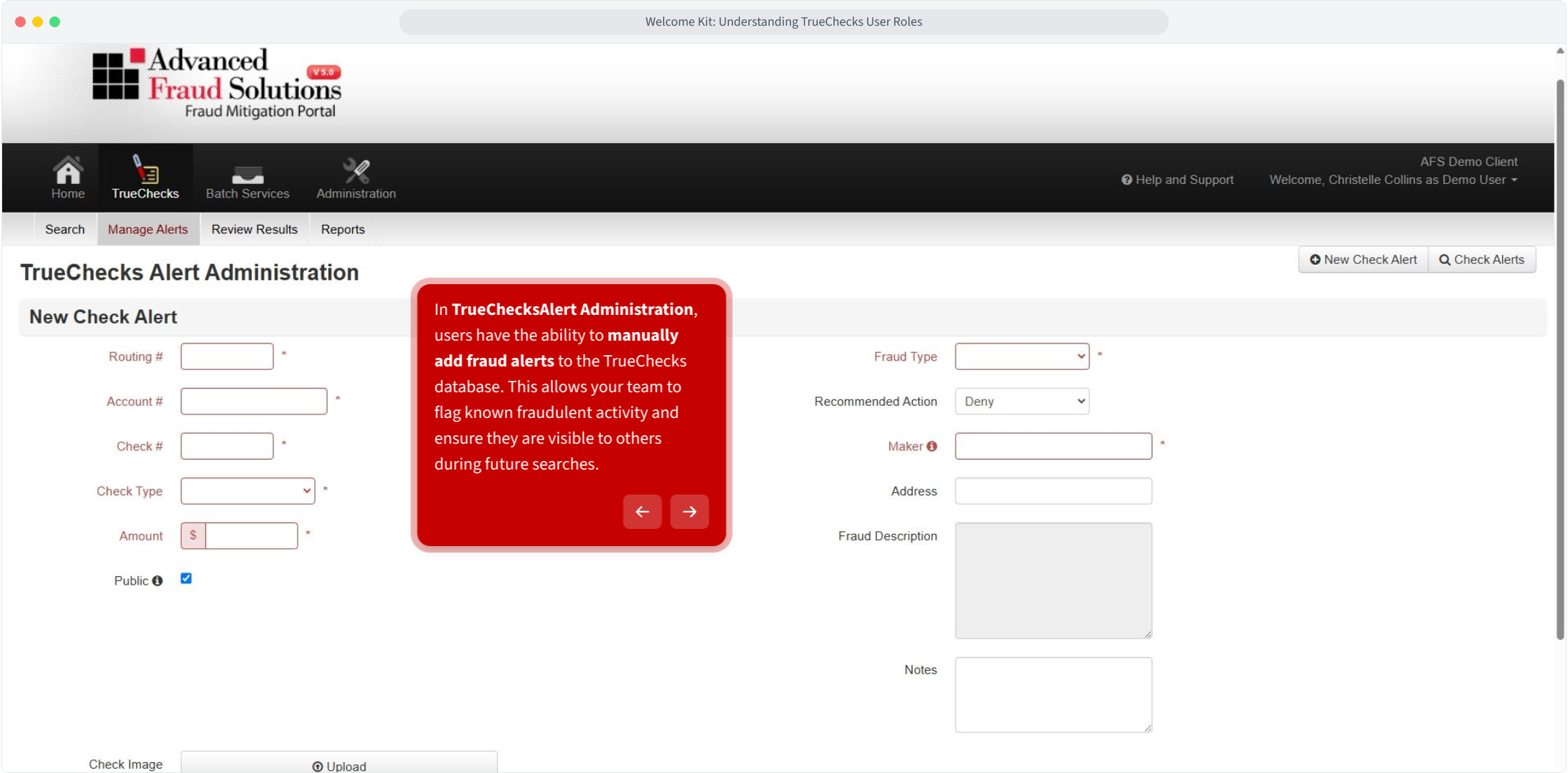Click into the Notes text area
1568x773 pixels.
pos(1054,695)
